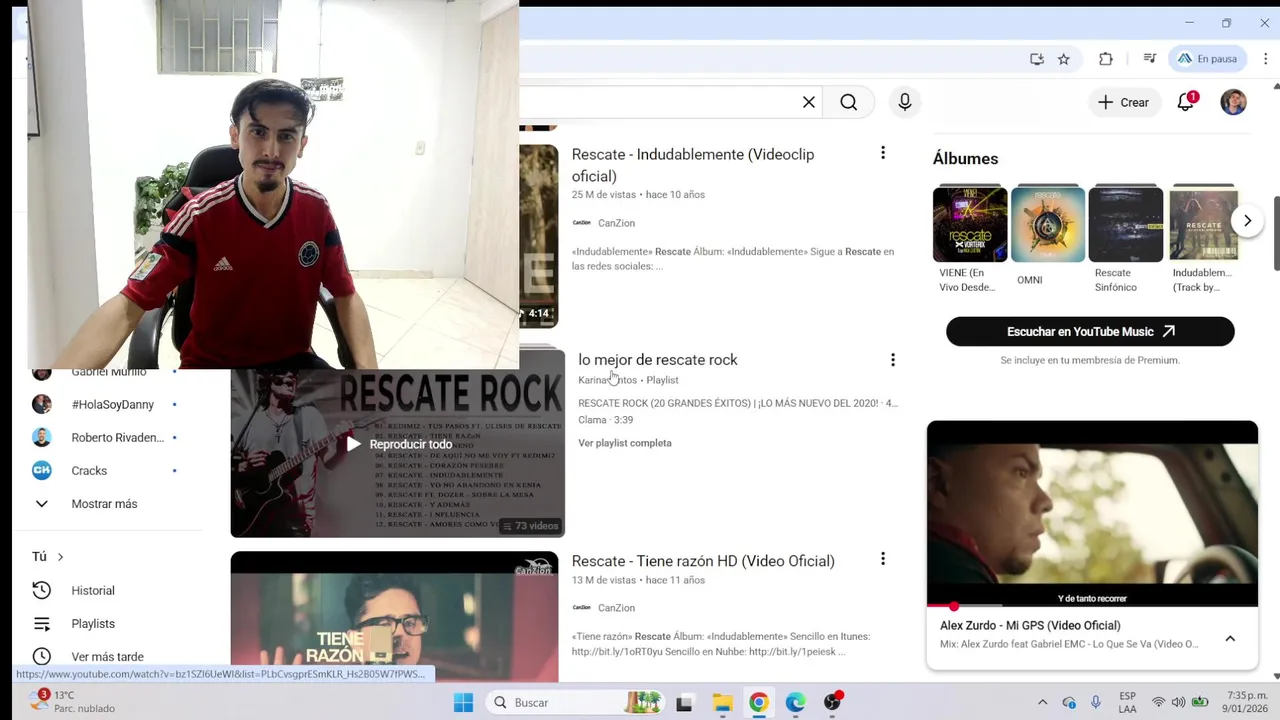Open the taskbar clock showing 7:35 p.m.
The image size is (1280, 720).
(1247, 702)
